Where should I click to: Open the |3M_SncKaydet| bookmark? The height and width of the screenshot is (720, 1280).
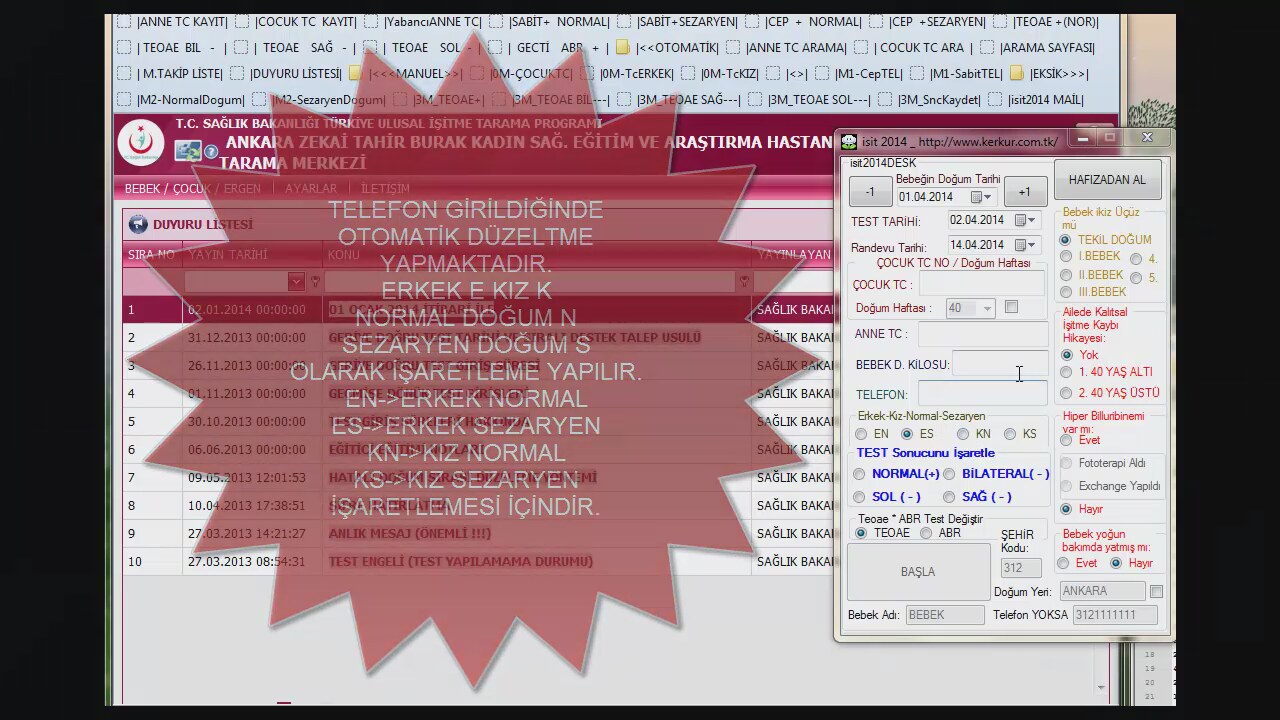928,100
